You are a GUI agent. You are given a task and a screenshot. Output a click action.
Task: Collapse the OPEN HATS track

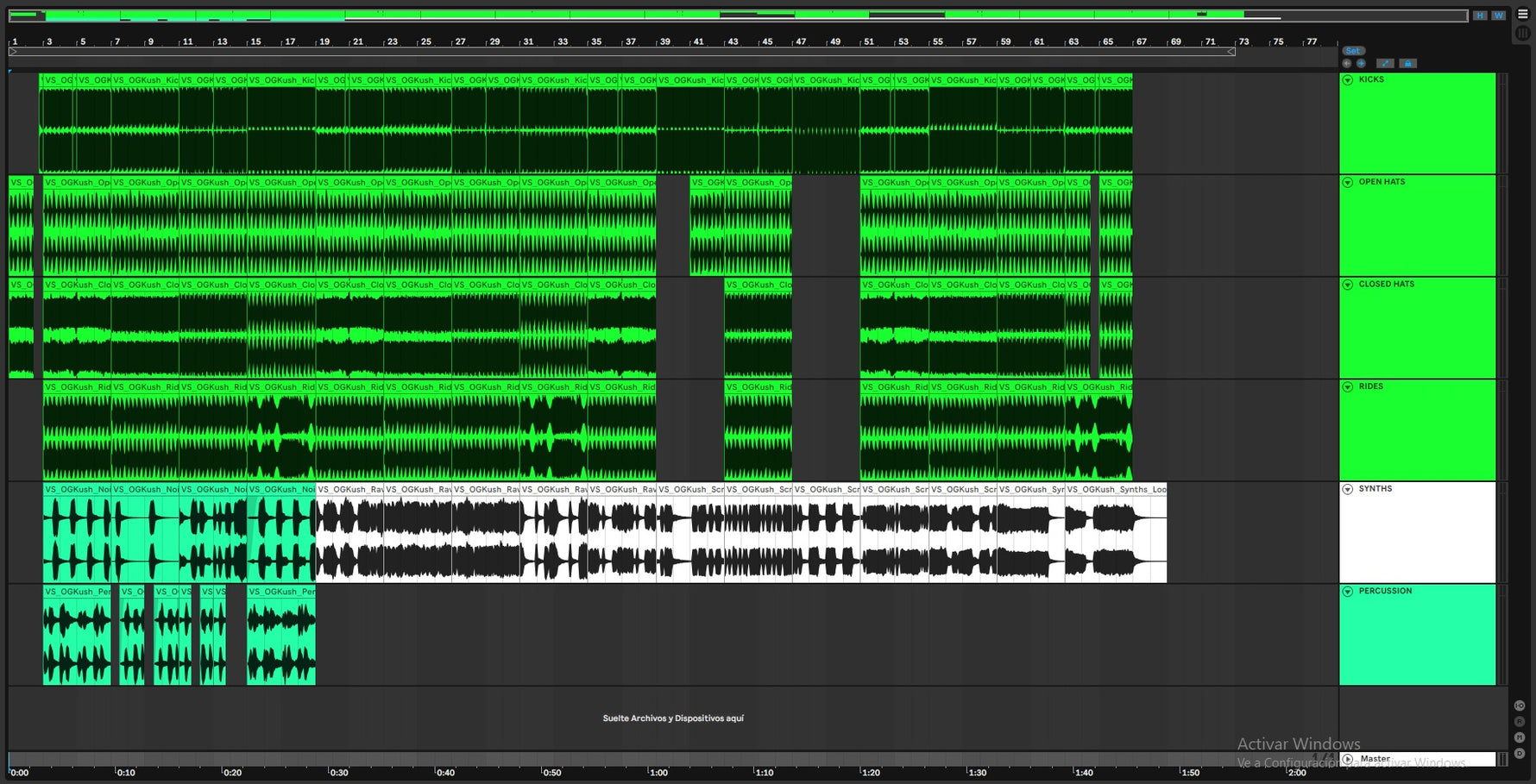pos(1348,182)
